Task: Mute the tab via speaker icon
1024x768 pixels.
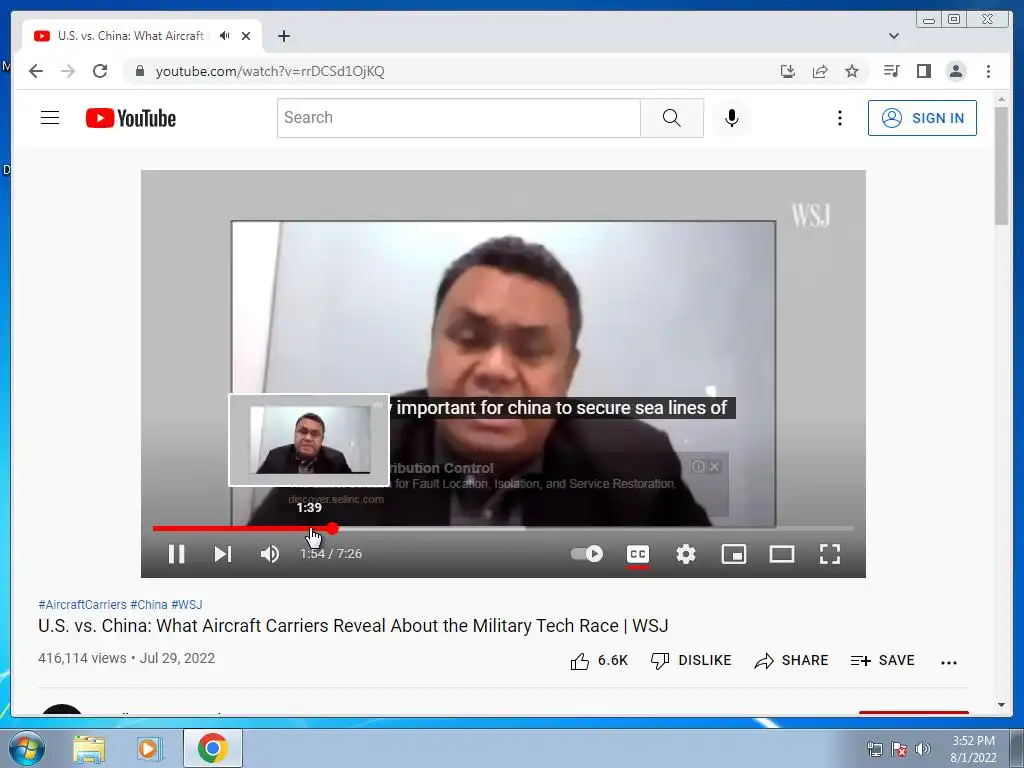Action: click(225, 36)
